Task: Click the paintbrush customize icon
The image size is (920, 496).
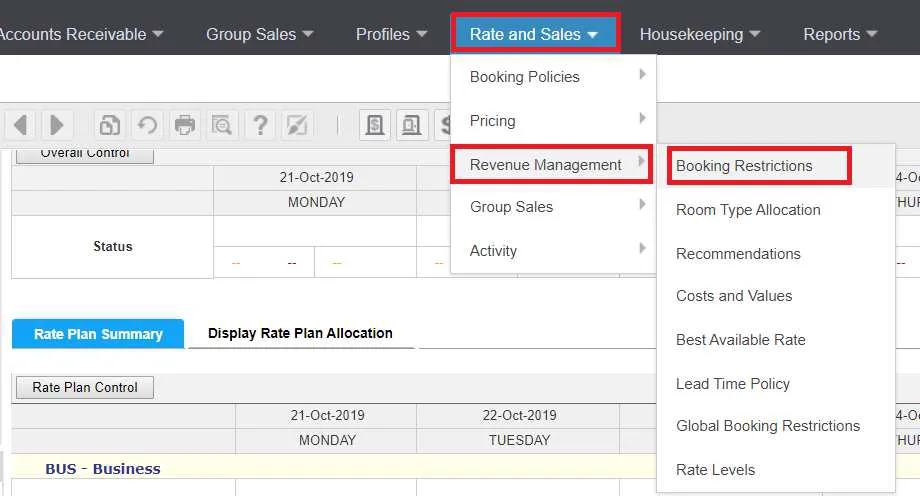Action: coord(297,125)
